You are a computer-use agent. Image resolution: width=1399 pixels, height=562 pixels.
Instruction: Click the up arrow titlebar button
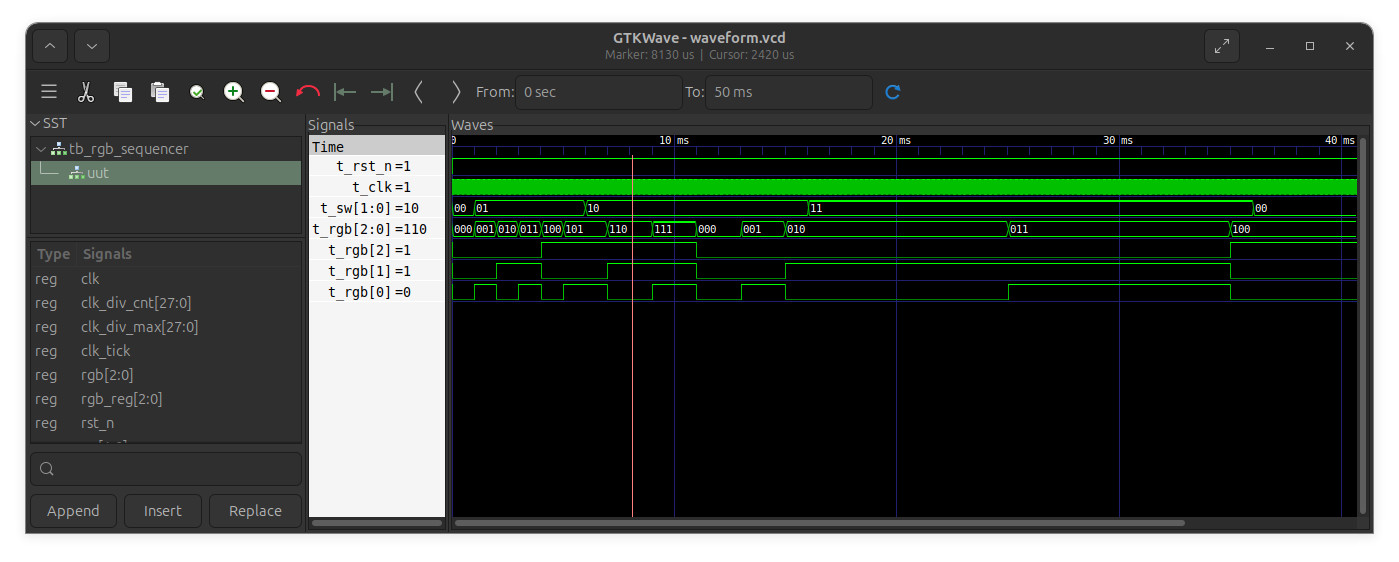[51, 46]
